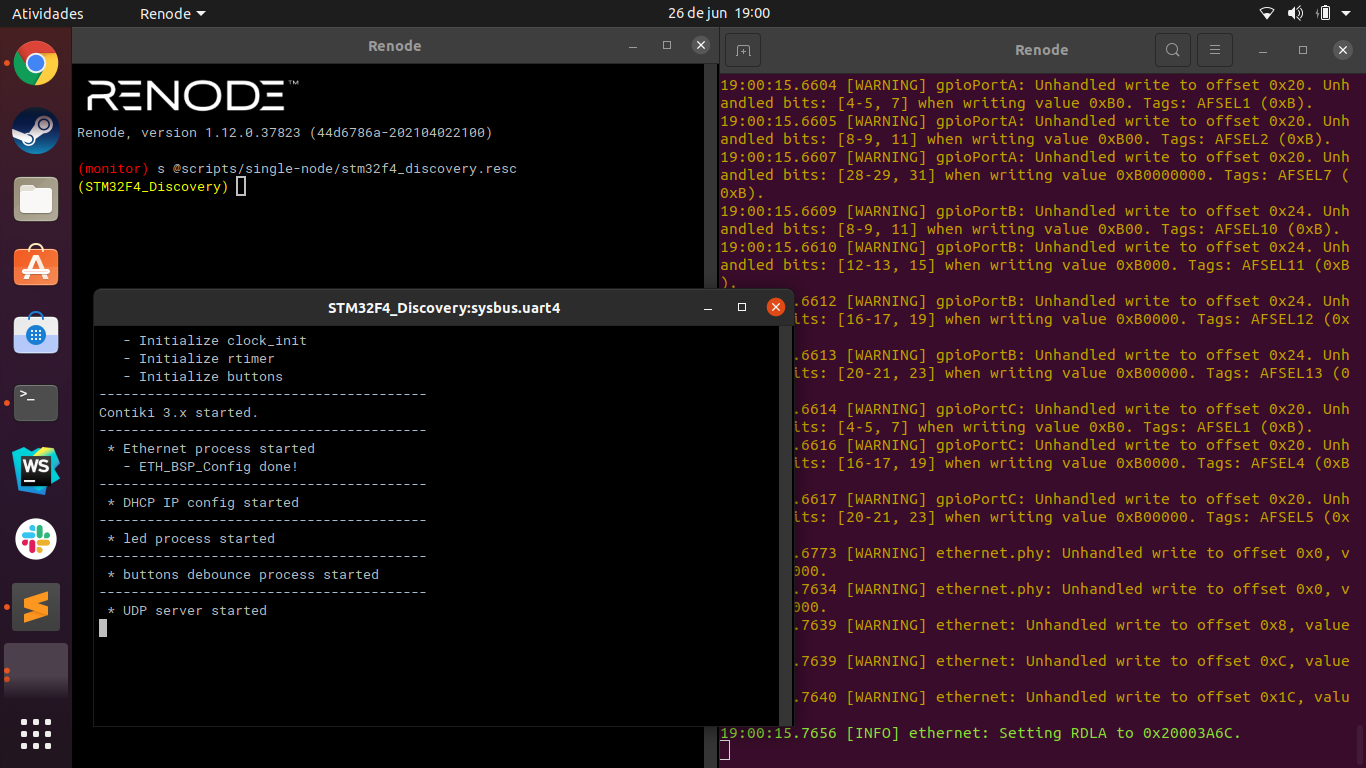The width and height of the screenshot is (1366, 768).
Task: Open Slack from the dock
Action: pos(36,539)
